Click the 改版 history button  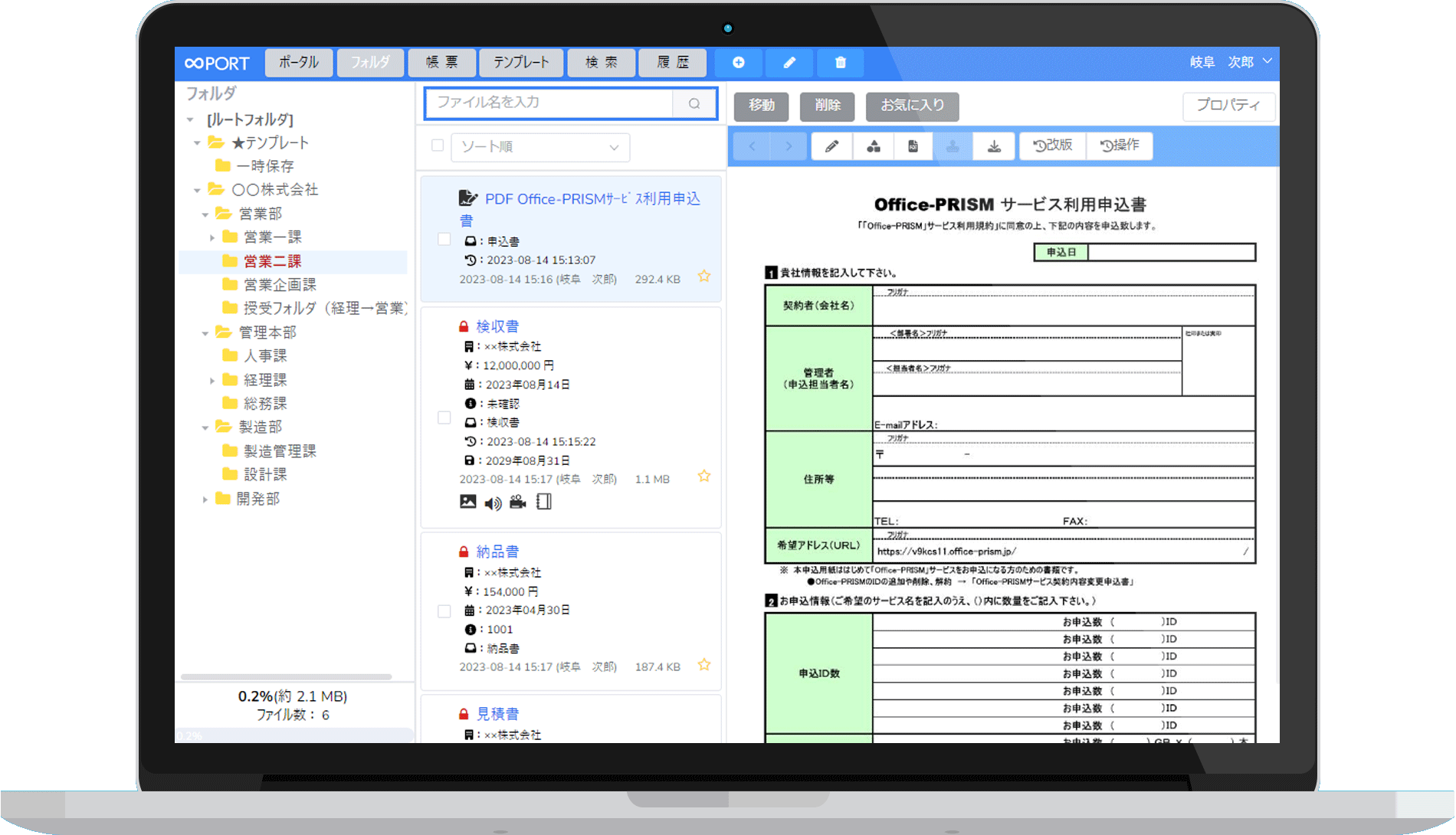pos(1052,146)
